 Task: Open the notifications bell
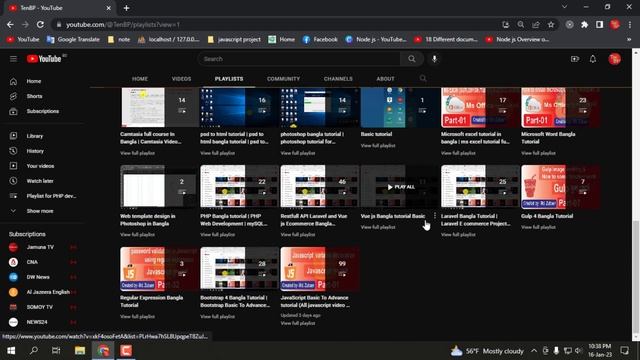(593, 59)
